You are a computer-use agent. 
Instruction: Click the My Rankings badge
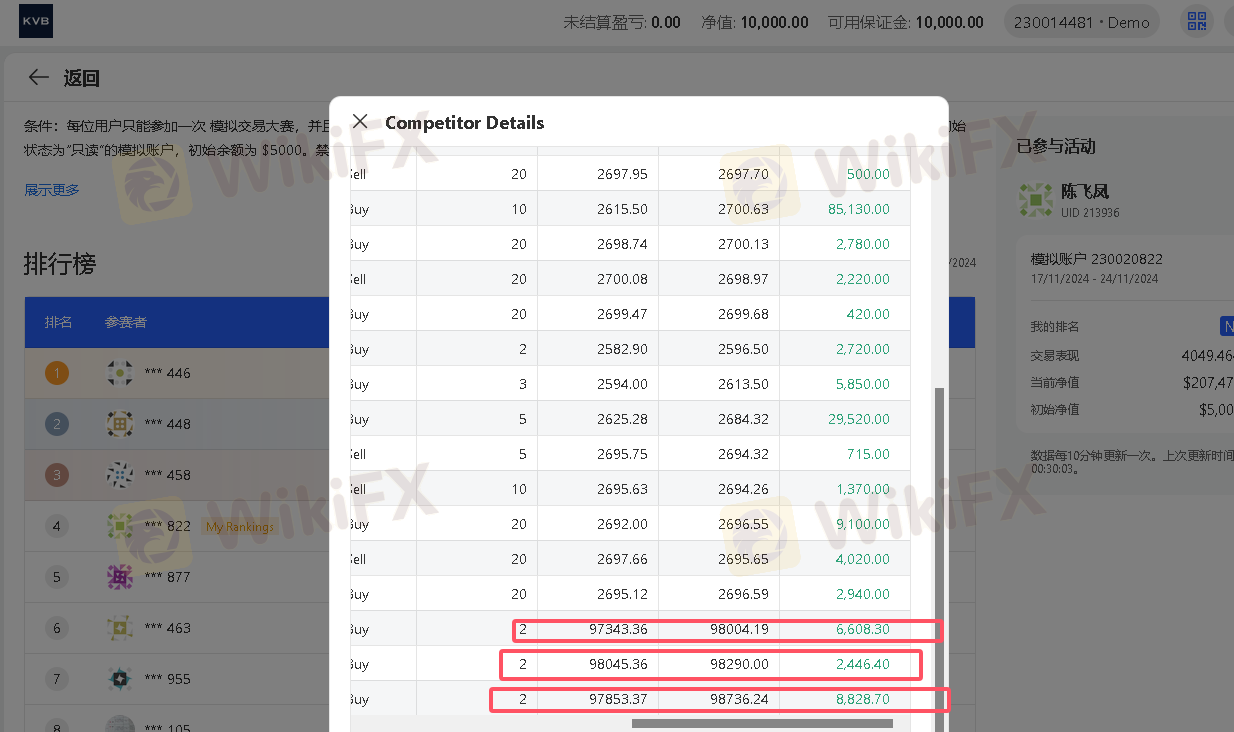click(x=239, y=527)
